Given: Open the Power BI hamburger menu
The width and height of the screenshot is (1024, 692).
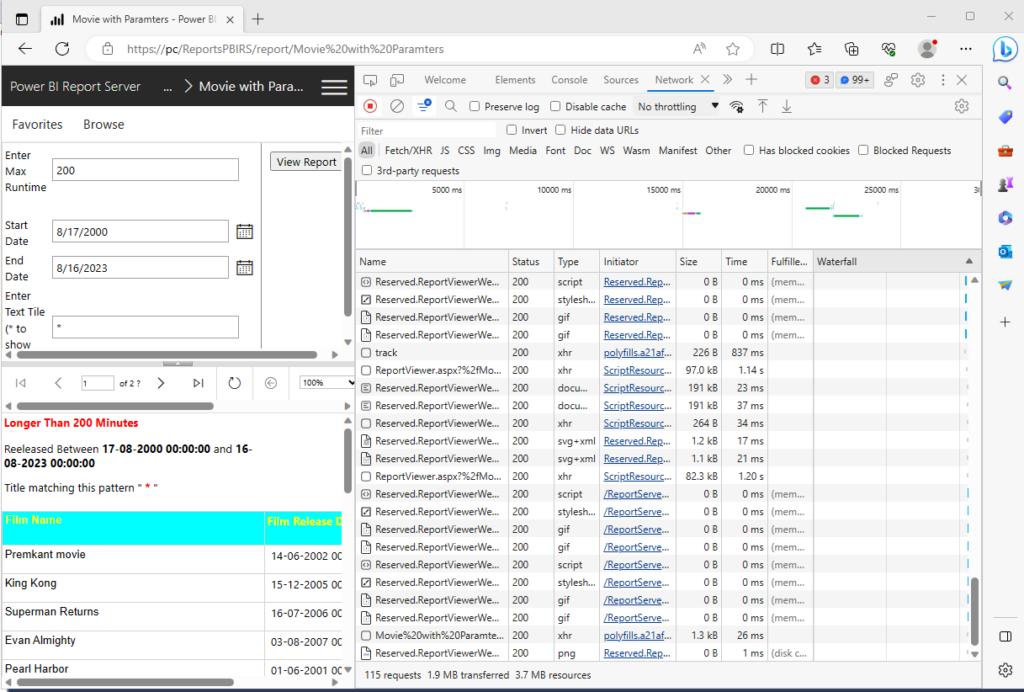Looking at the screenshot, I should pos(334,87).
